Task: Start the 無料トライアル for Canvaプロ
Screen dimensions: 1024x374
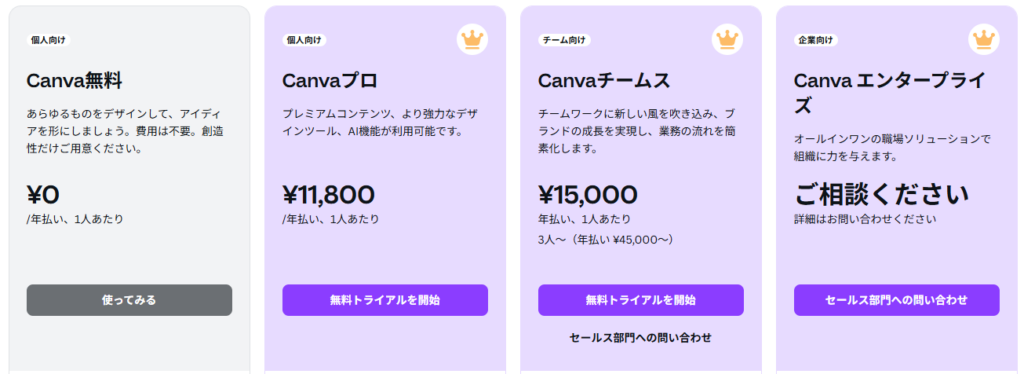Action: [385, 300]
